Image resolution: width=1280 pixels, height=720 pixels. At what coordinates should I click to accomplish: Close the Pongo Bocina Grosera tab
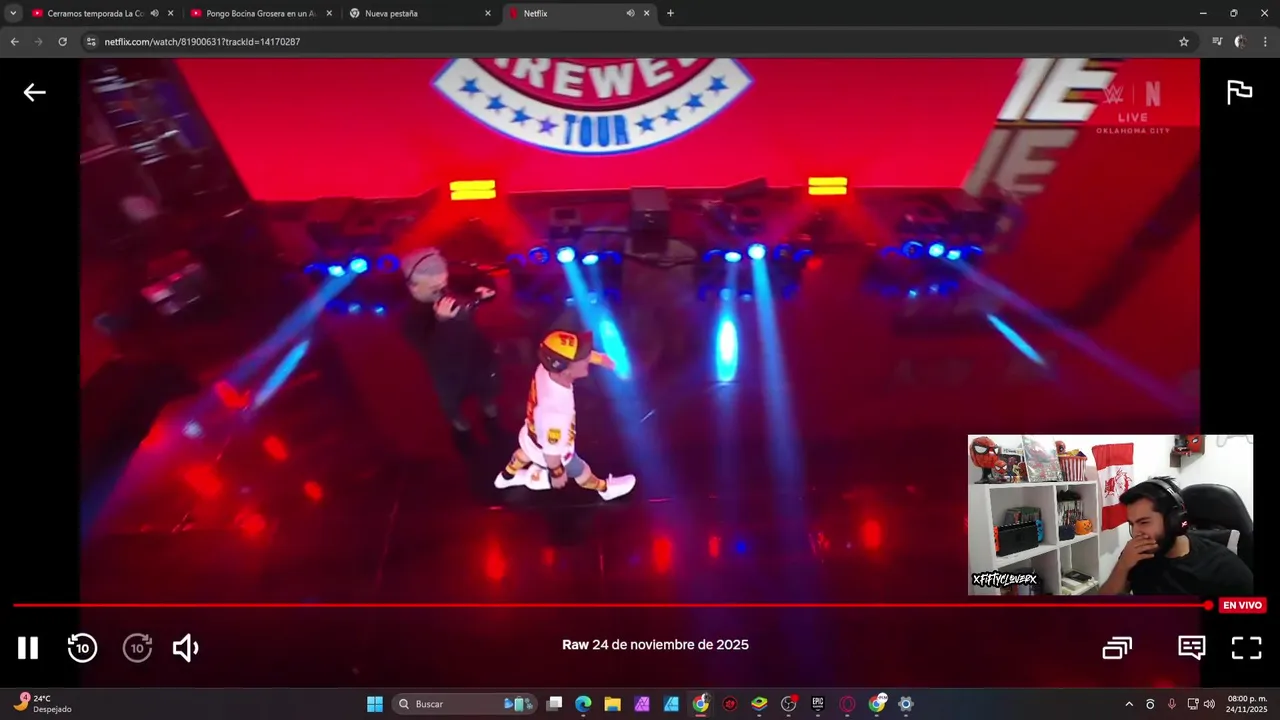(x=329, y=13)
